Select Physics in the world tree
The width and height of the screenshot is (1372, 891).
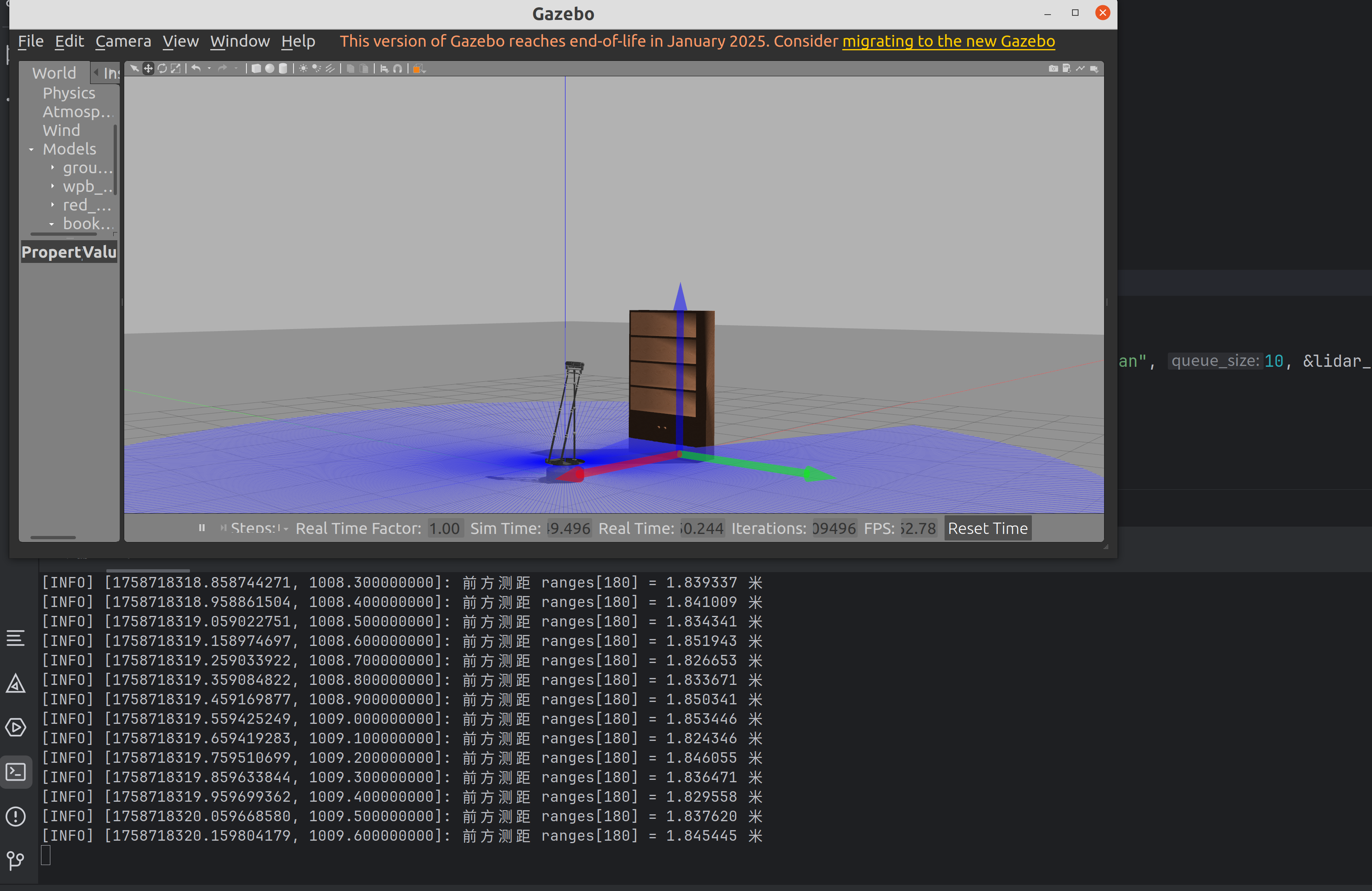click(69, 93)
